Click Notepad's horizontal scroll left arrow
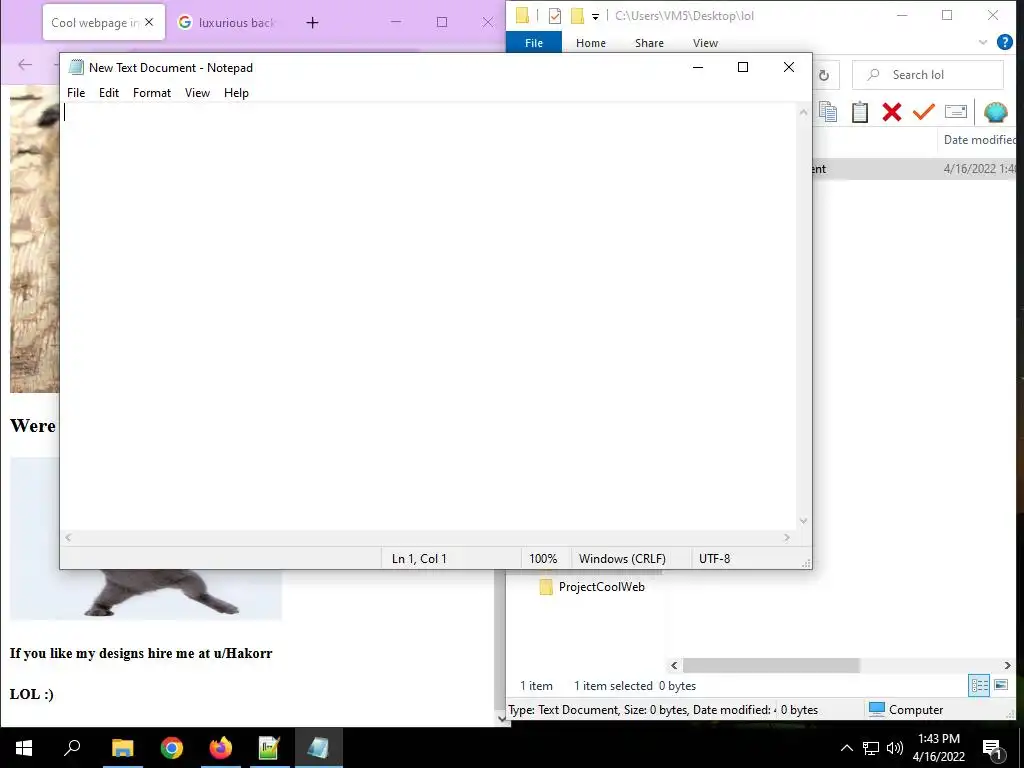Image resolution: width=1024 pixels, height=768 pixels. [x=68, y=537]
